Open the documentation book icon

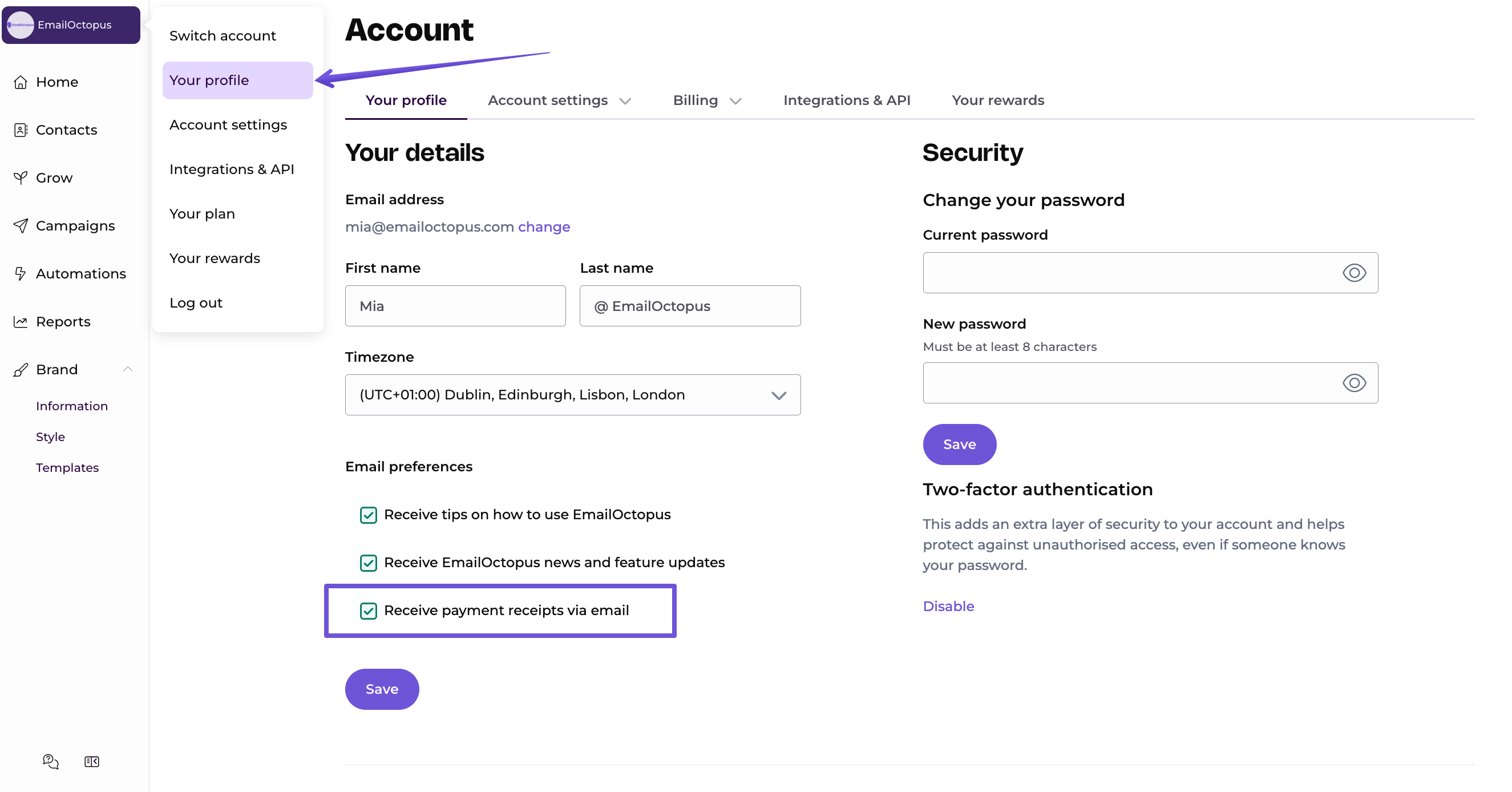click(91, 761)
